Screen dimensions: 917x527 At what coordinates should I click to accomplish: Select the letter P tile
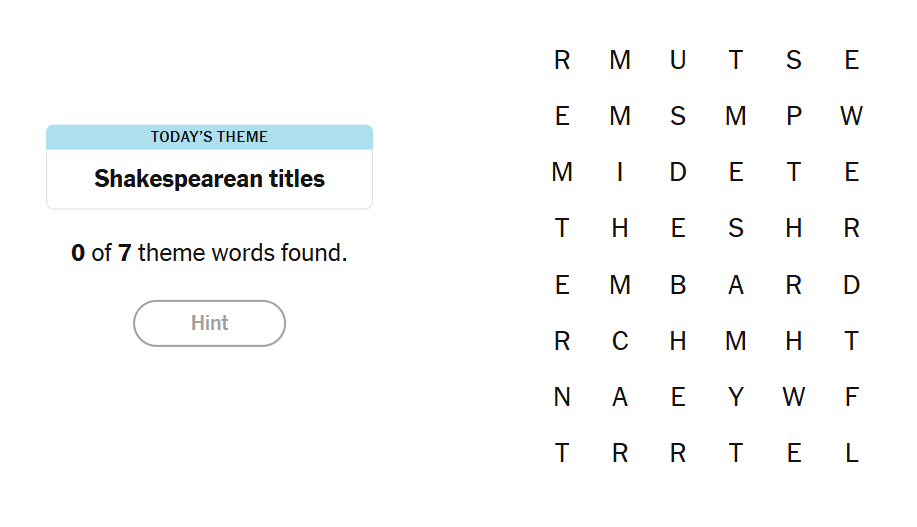pos(794,116)
